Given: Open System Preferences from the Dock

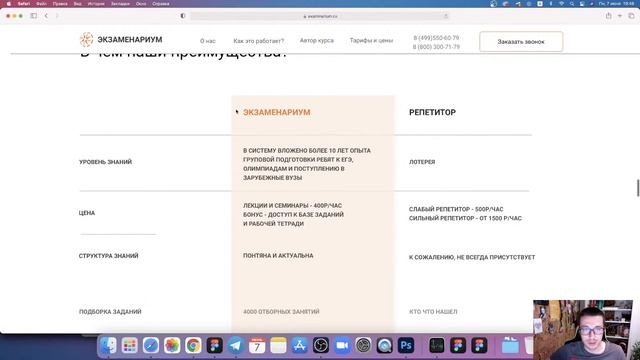Looking at the screenshot, I should click(x=363, y=345).
